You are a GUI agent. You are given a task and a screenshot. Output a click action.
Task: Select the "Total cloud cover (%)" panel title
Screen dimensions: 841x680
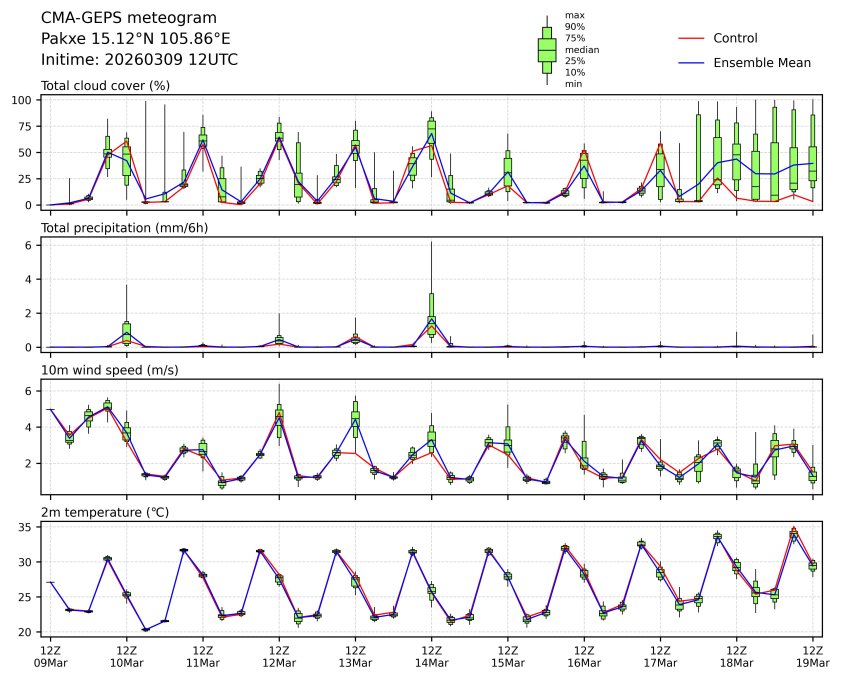(x=105, y=86)
